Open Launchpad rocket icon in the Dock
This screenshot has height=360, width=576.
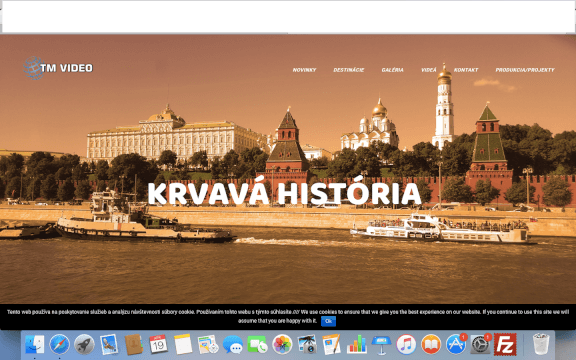pyautogui.click(x=84, y=345)
